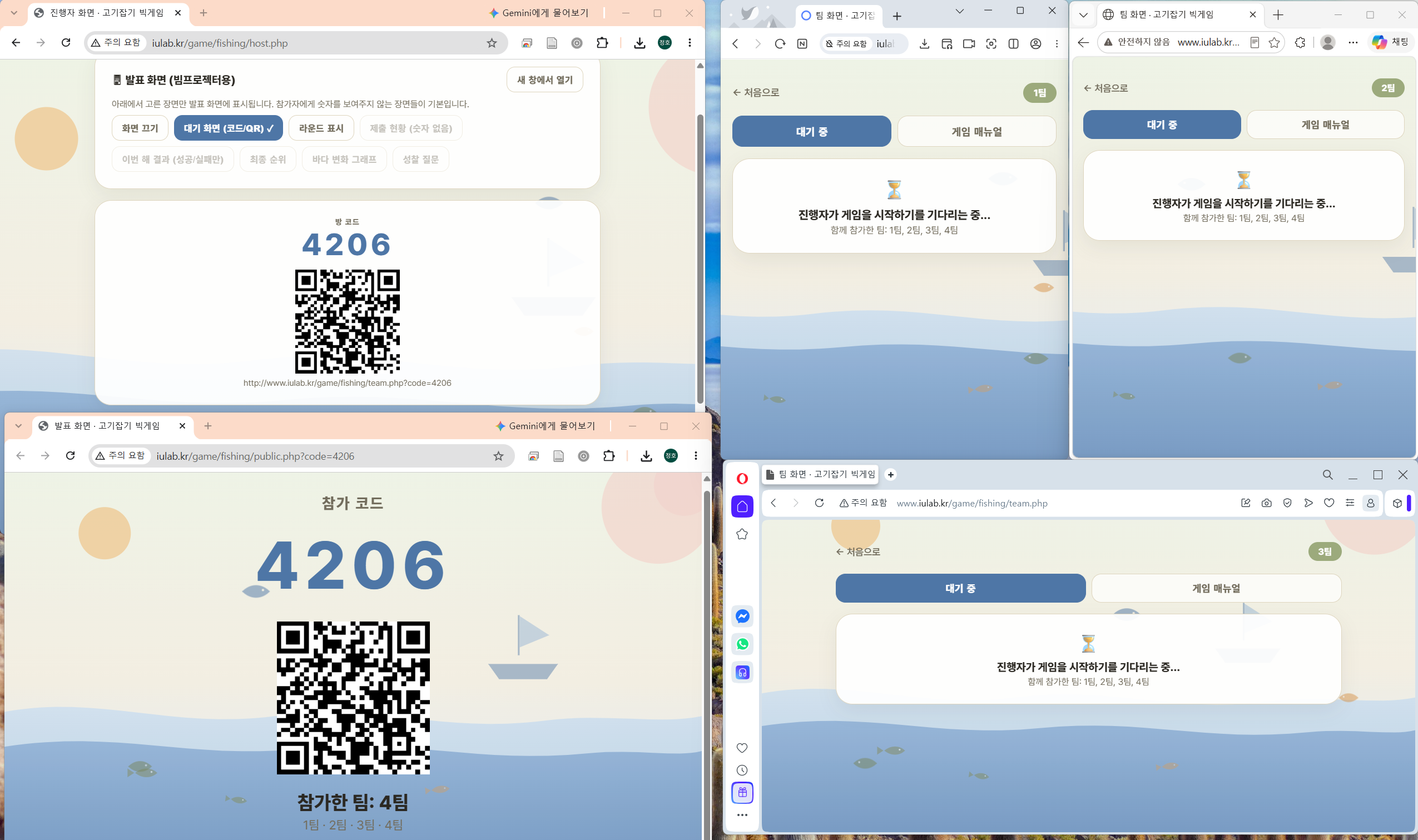
Task: Go back in the Edge 2팀 window
Action: [x=1083, y=42]
